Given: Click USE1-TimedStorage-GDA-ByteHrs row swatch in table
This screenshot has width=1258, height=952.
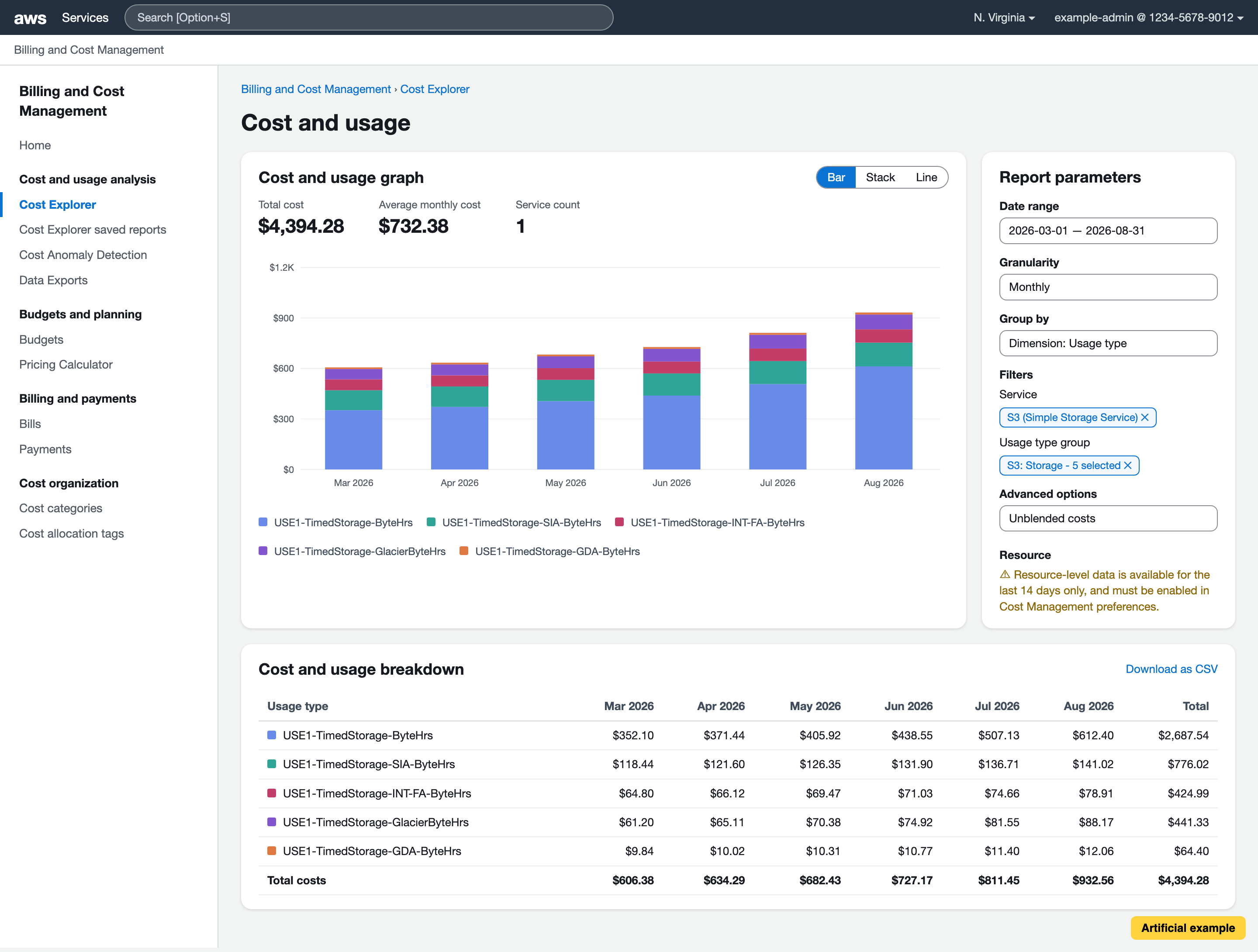Looking at the screenshot, I should [272, 851].
